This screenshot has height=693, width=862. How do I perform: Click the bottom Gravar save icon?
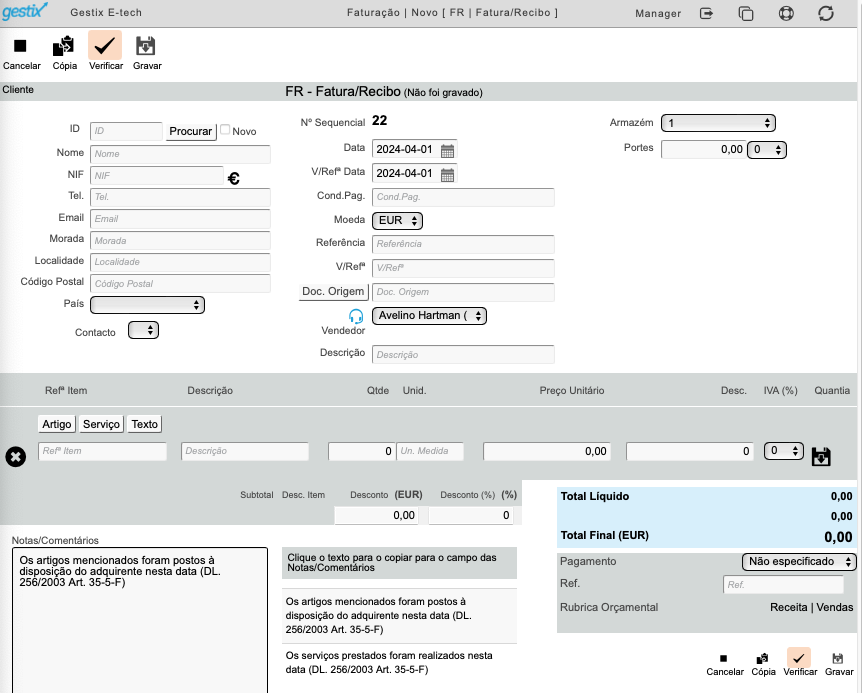837,658
